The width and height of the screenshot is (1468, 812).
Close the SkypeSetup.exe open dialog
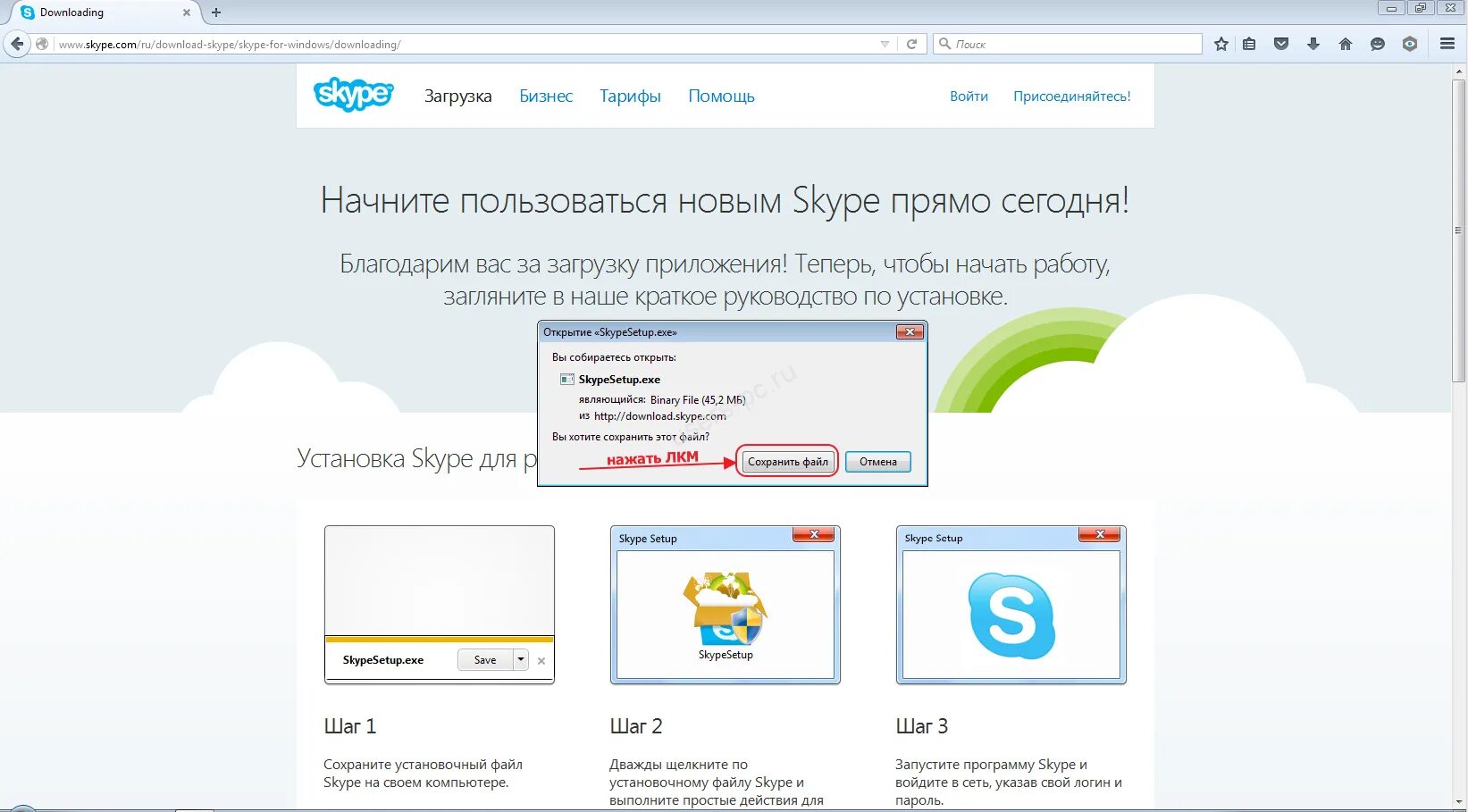(x=910, y=332)
